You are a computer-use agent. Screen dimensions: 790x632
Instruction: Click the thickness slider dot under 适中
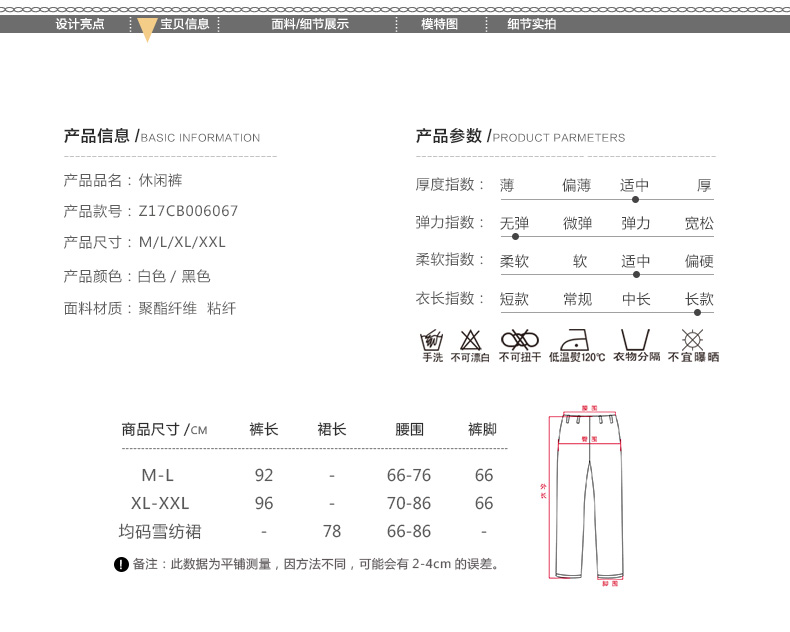635,200
